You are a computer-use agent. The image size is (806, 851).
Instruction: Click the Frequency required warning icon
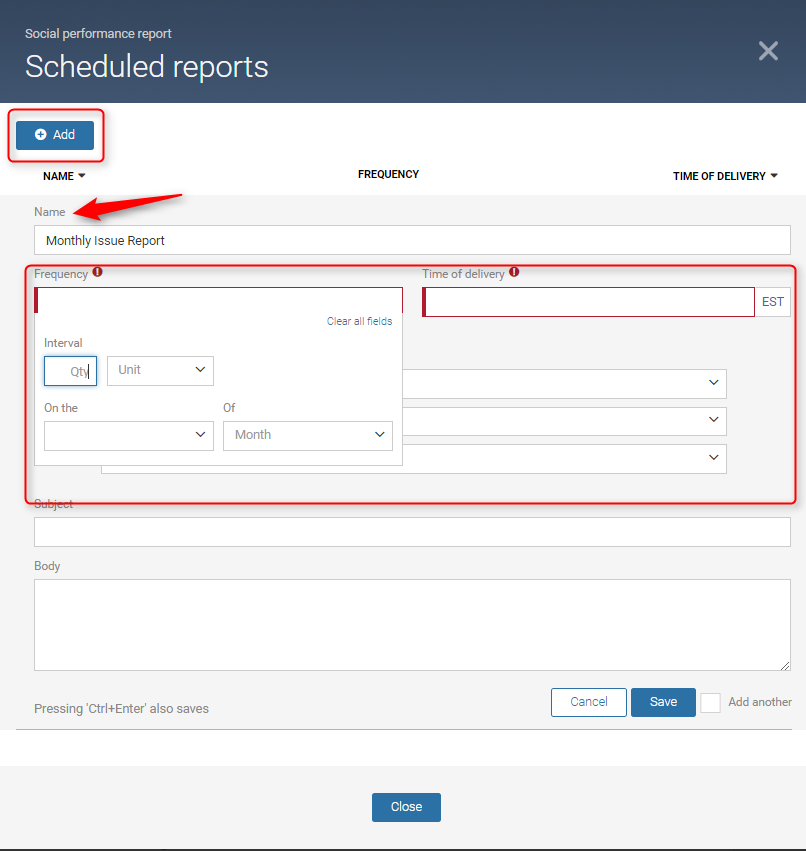pos(97,272)
